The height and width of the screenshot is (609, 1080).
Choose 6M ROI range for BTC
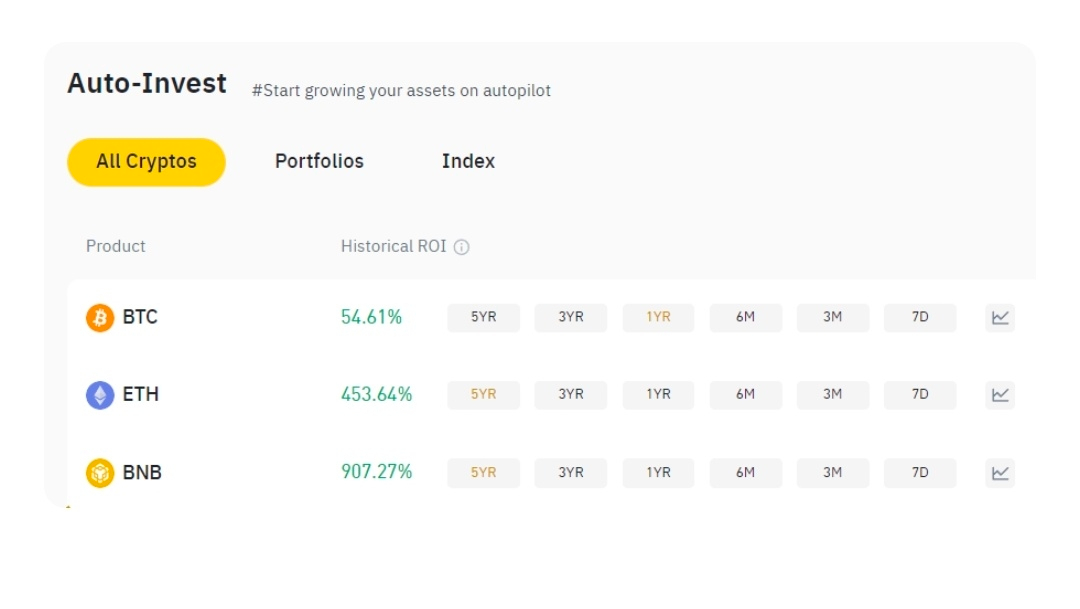pos(745,318)
